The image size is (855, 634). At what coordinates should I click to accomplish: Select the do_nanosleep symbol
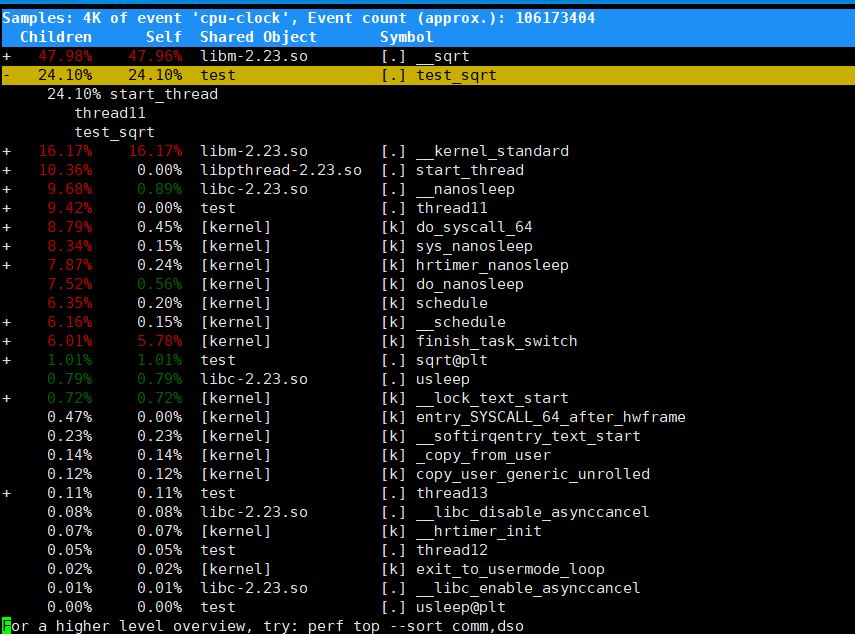[469, 284]
